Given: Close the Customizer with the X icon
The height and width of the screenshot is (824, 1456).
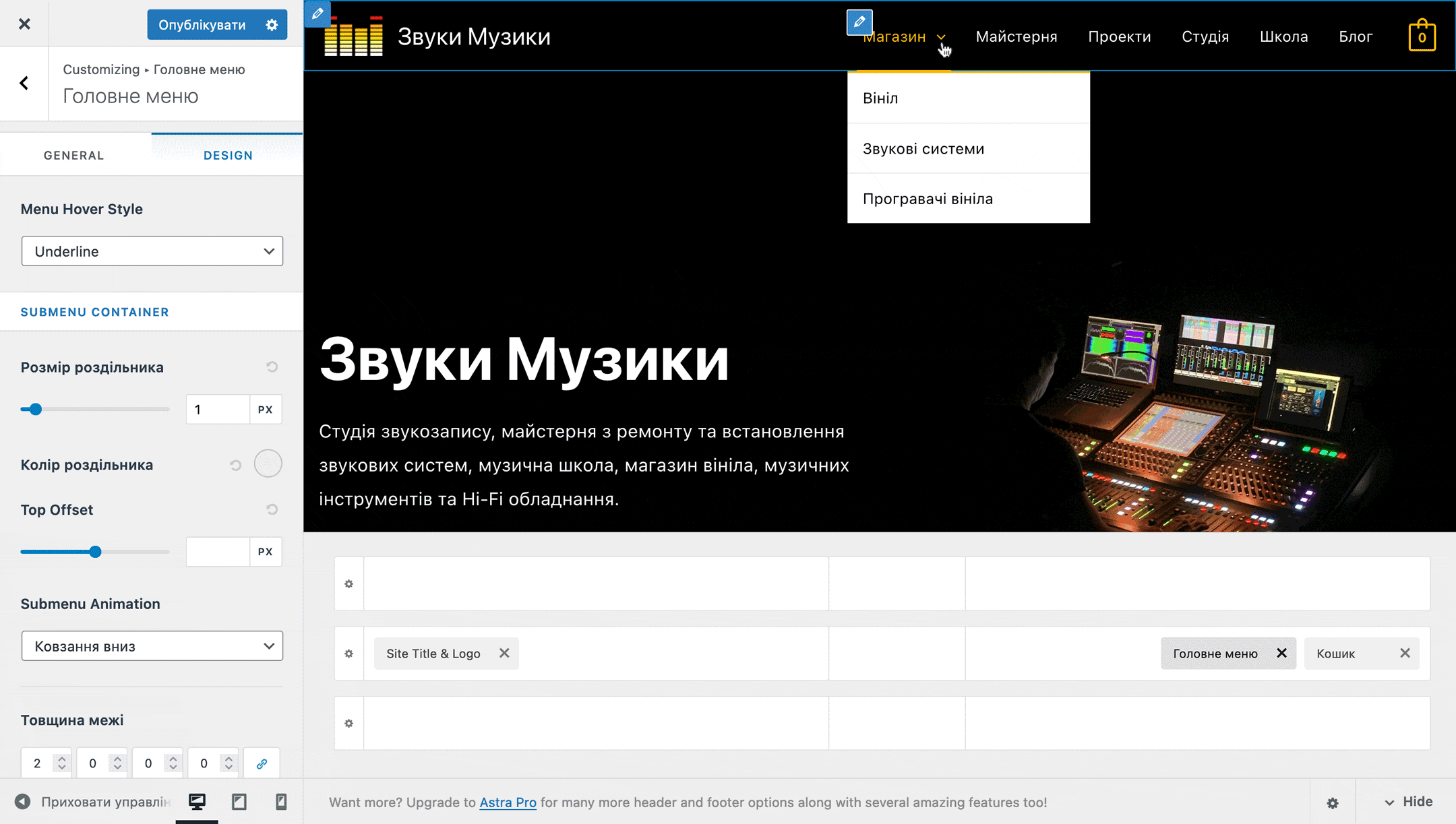Looking at the screenshot, I should coord(24,24).
